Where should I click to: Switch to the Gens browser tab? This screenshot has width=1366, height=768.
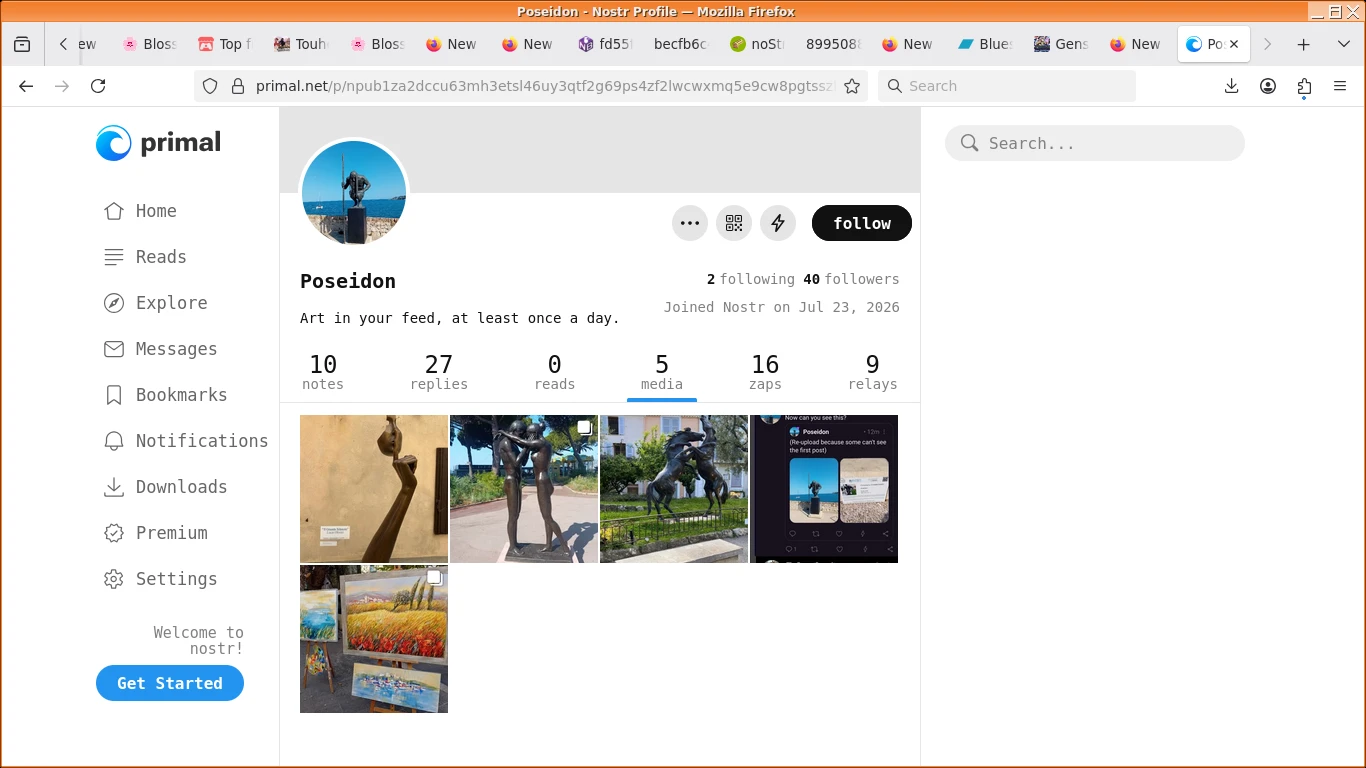point(1061,44)
